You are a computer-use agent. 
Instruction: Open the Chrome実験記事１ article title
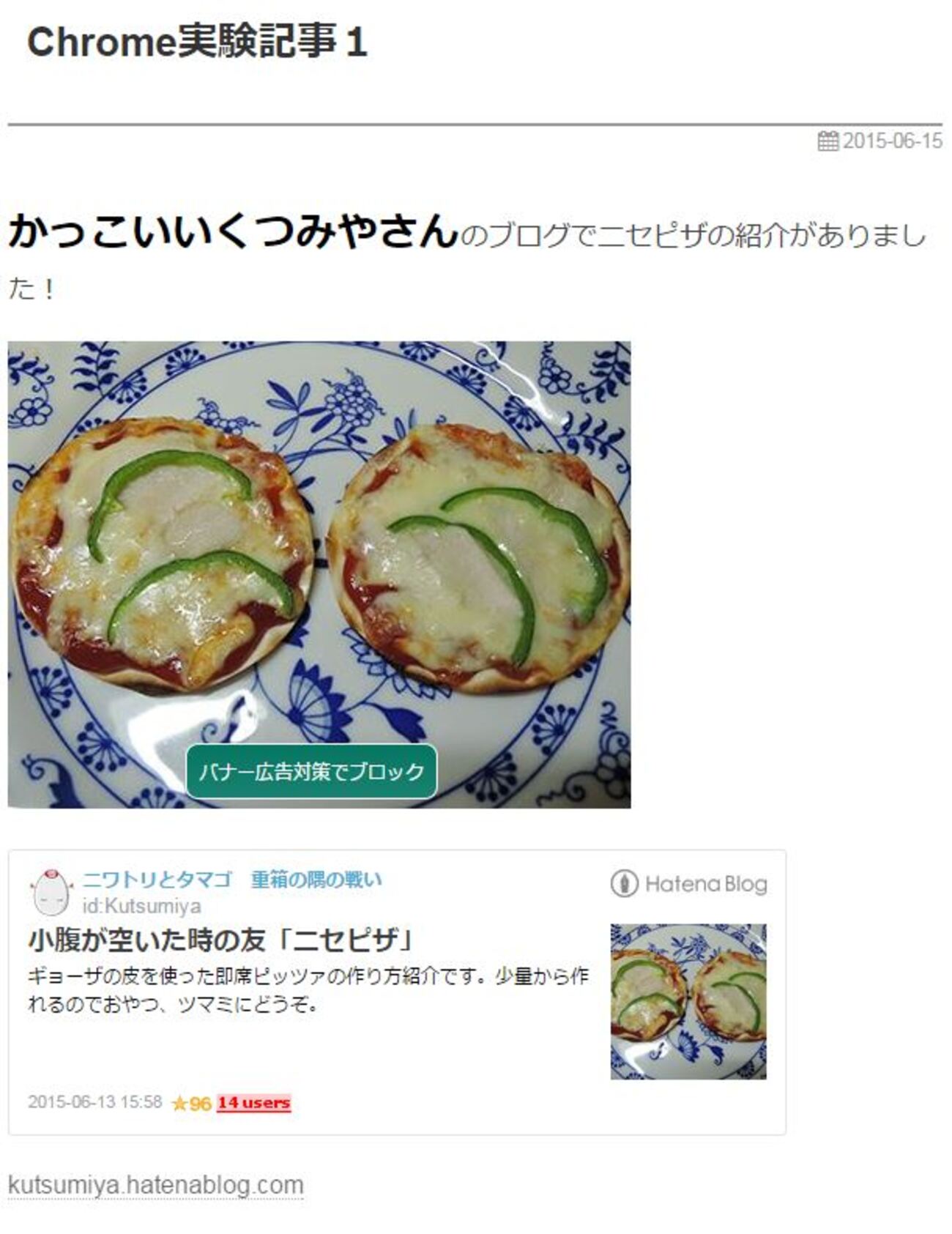(197, 42)
